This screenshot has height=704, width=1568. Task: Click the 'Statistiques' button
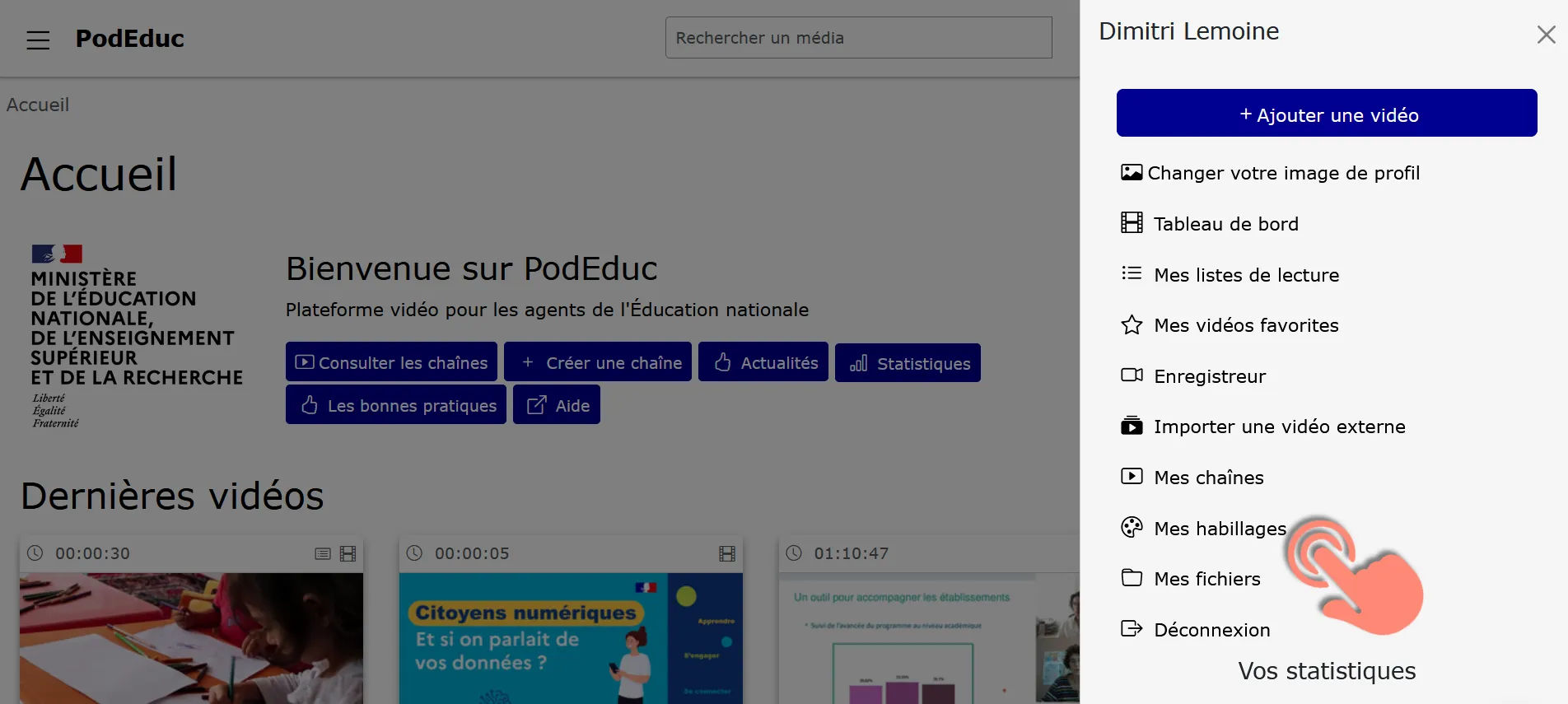tap(908, 363)
